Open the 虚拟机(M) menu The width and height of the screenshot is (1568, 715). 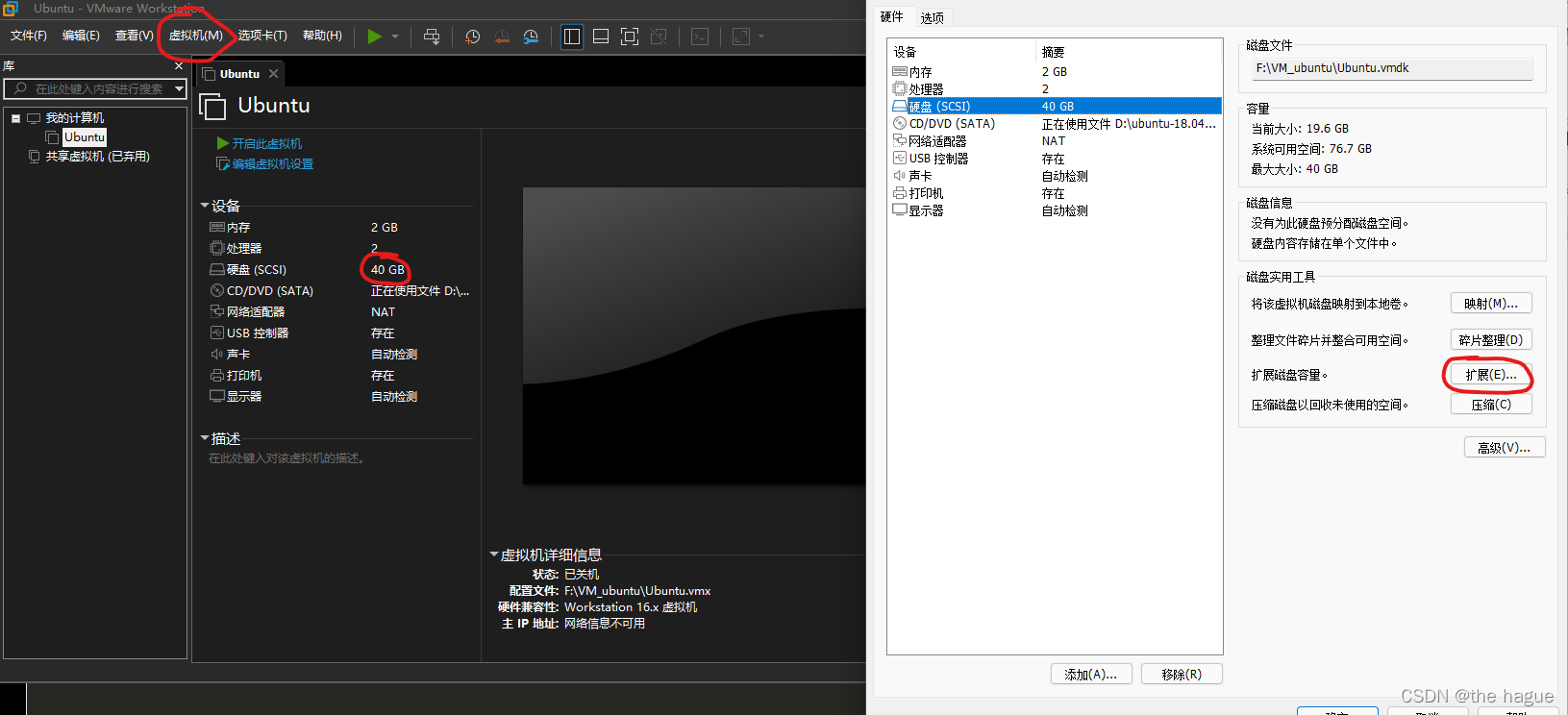[x=196, y=36]
